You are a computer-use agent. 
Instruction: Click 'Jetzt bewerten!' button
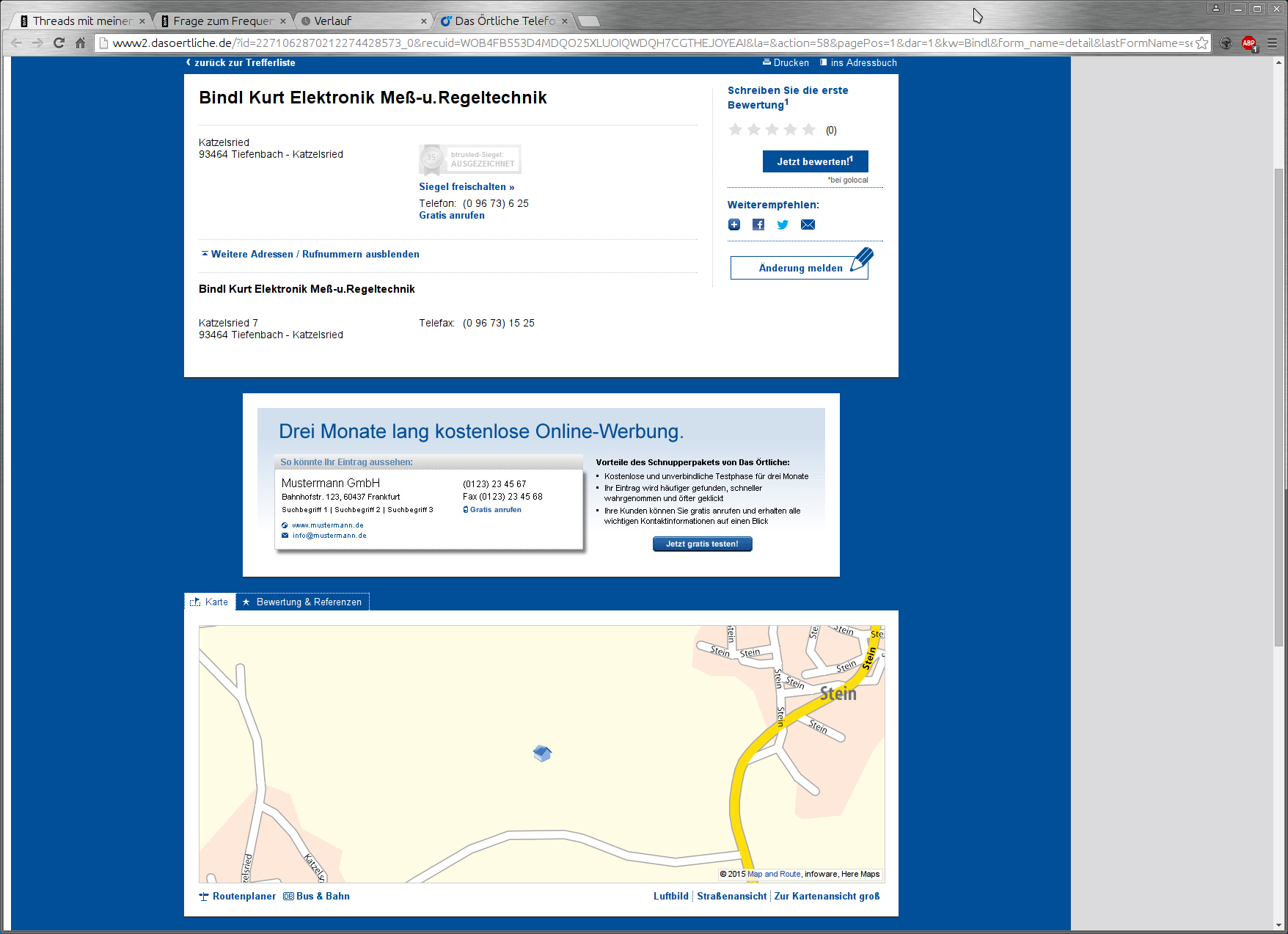point(815,161)
